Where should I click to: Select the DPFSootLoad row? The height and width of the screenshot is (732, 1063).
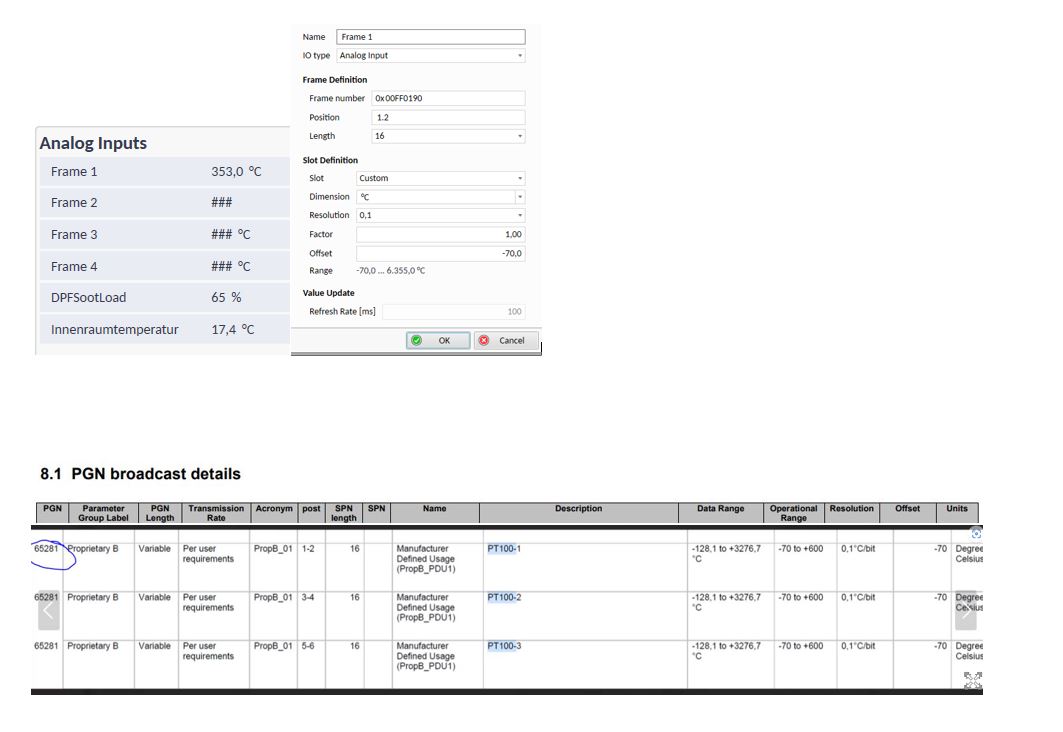pyautogui.click(x=164, y=298)
